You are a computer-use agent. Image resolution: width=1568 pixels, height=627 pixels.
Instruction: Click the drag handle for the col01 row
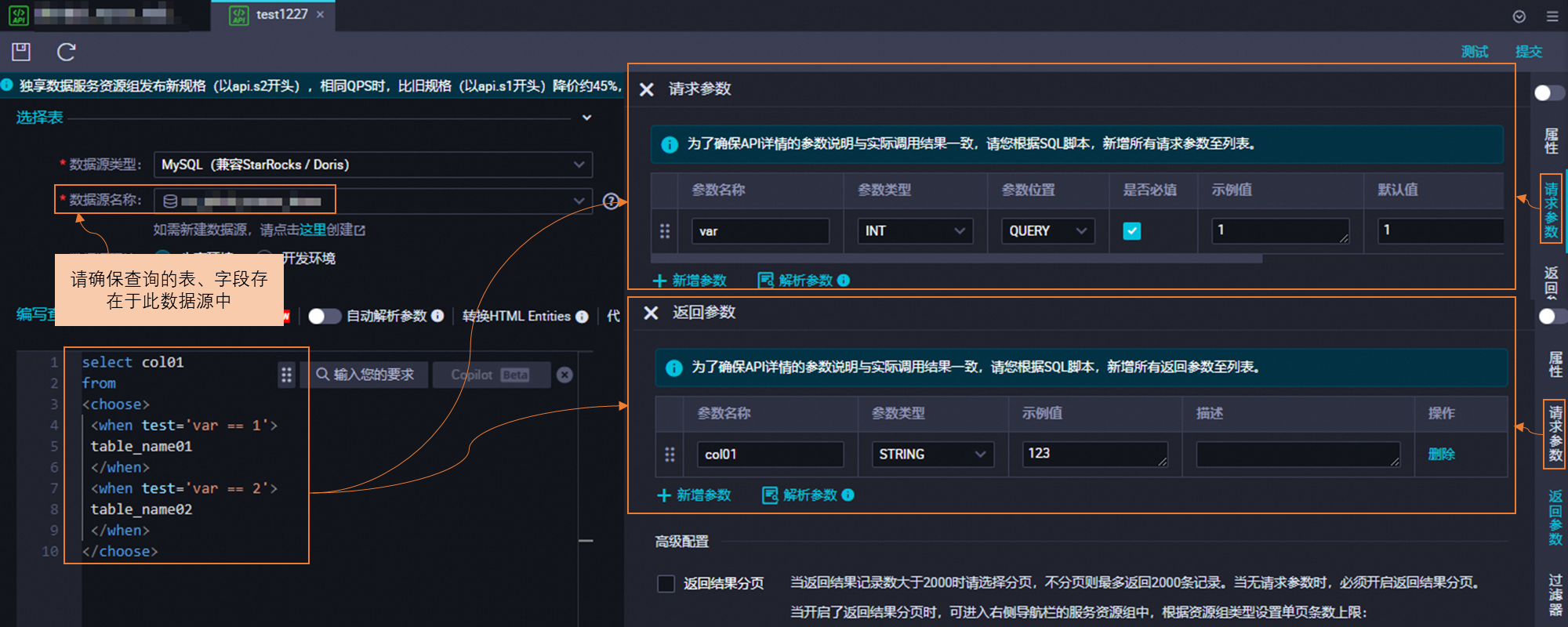tap(670, 455)
